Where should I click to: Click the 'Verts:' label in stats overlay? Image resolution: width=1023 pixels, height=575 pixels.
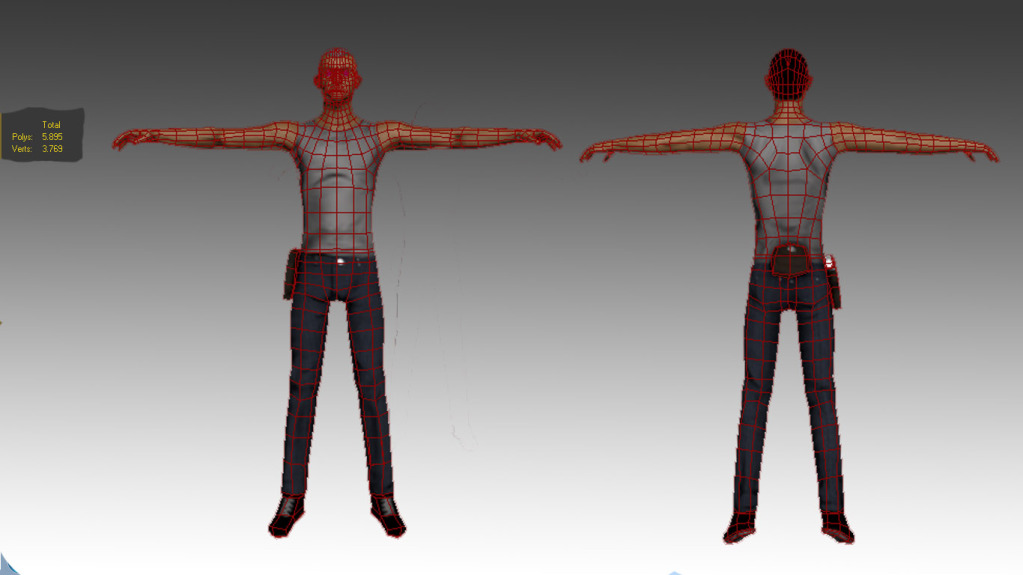22,149
